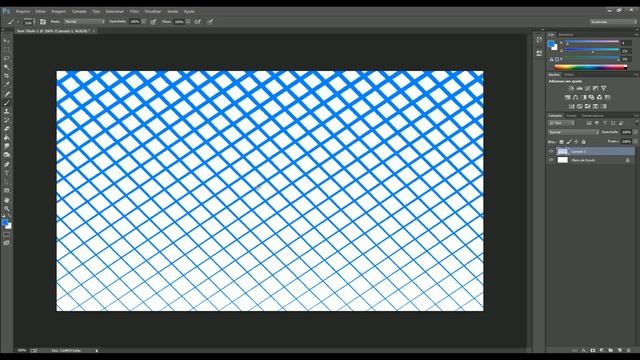Select the Paint Bucket tool
The image size is (640, 360).
pyautogui.click(x=7, y=138)
